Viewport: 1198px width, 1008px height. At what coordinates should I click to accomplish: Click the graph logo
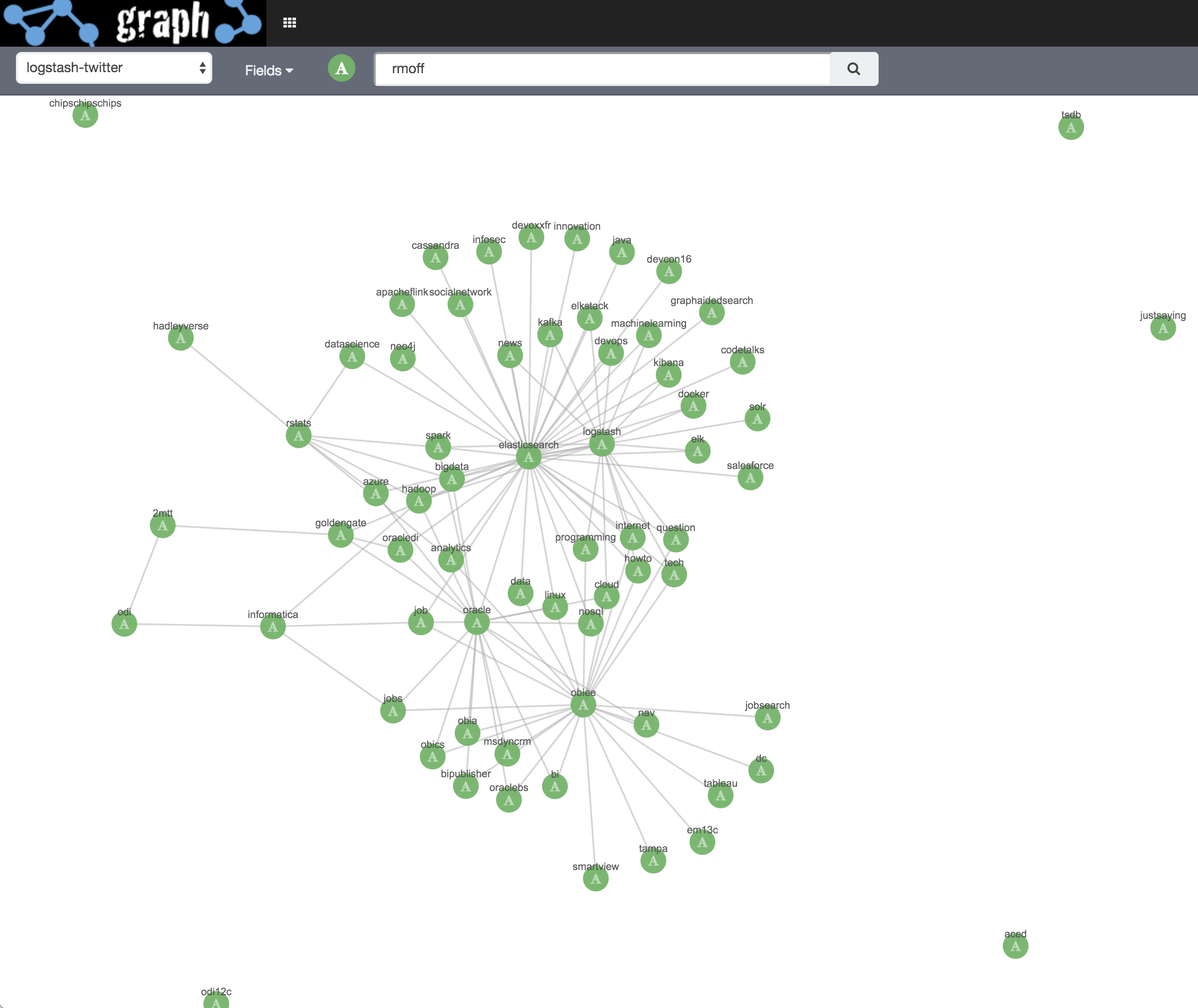[x=132, y=23]
